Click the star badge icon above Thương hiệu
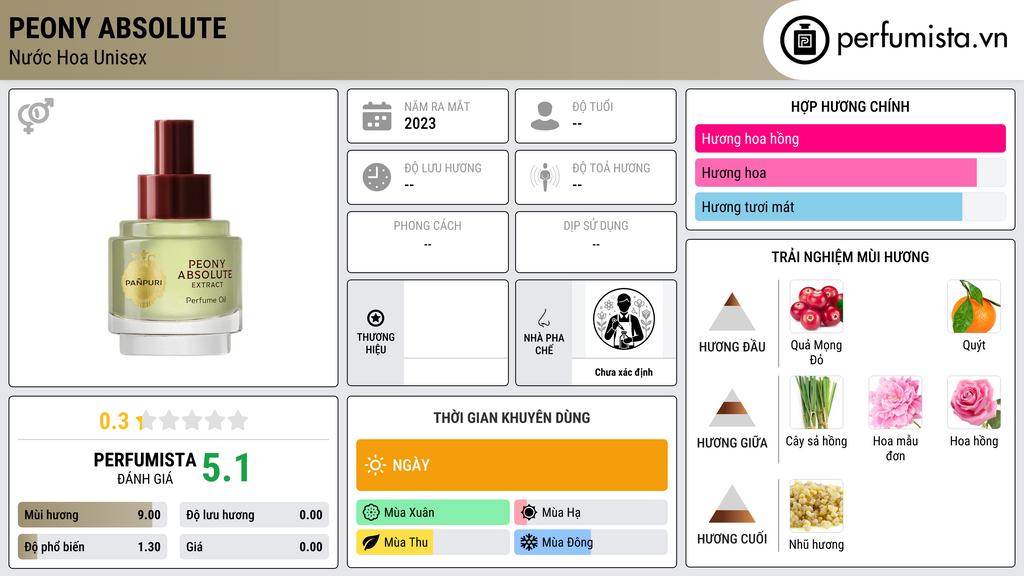 coord(376,318)
